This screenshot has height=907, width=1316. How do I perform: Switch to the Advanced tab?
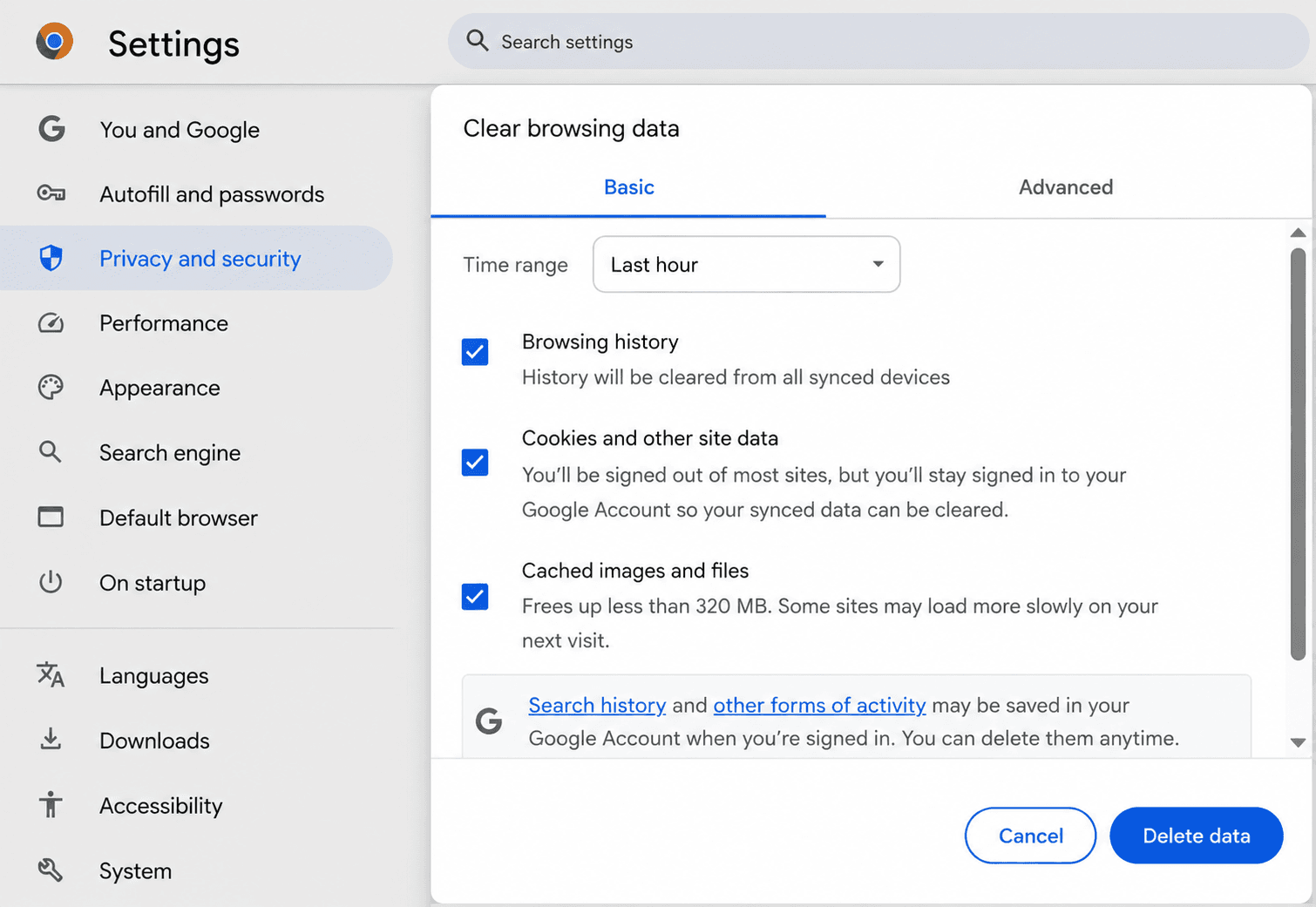click(x=1066, y=187)
